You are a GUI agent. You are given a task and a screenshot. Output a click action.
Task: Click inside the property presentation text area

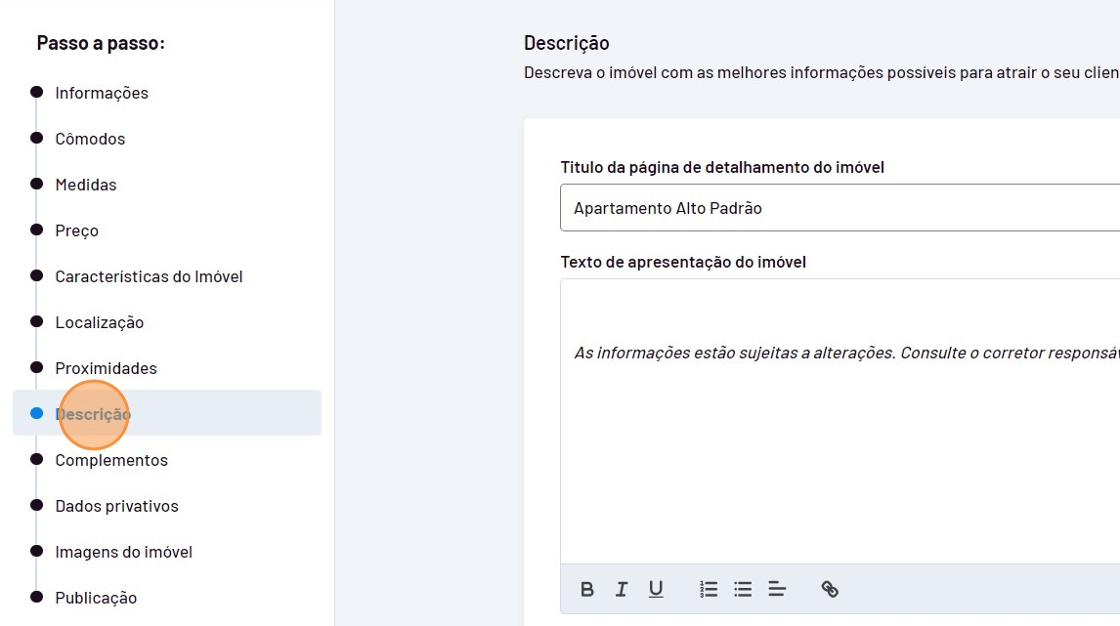tap(840, 450)
